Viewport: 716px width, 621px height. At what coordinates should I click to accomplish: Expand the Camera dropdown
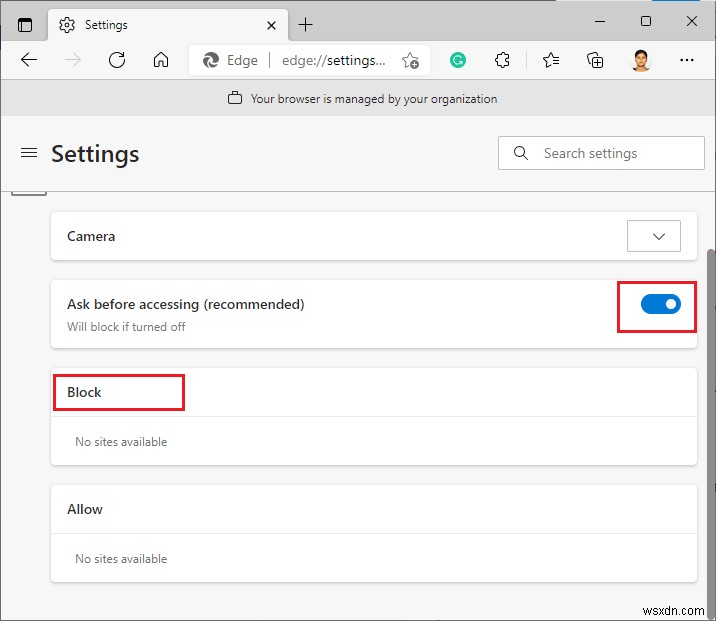pos(658,236)
